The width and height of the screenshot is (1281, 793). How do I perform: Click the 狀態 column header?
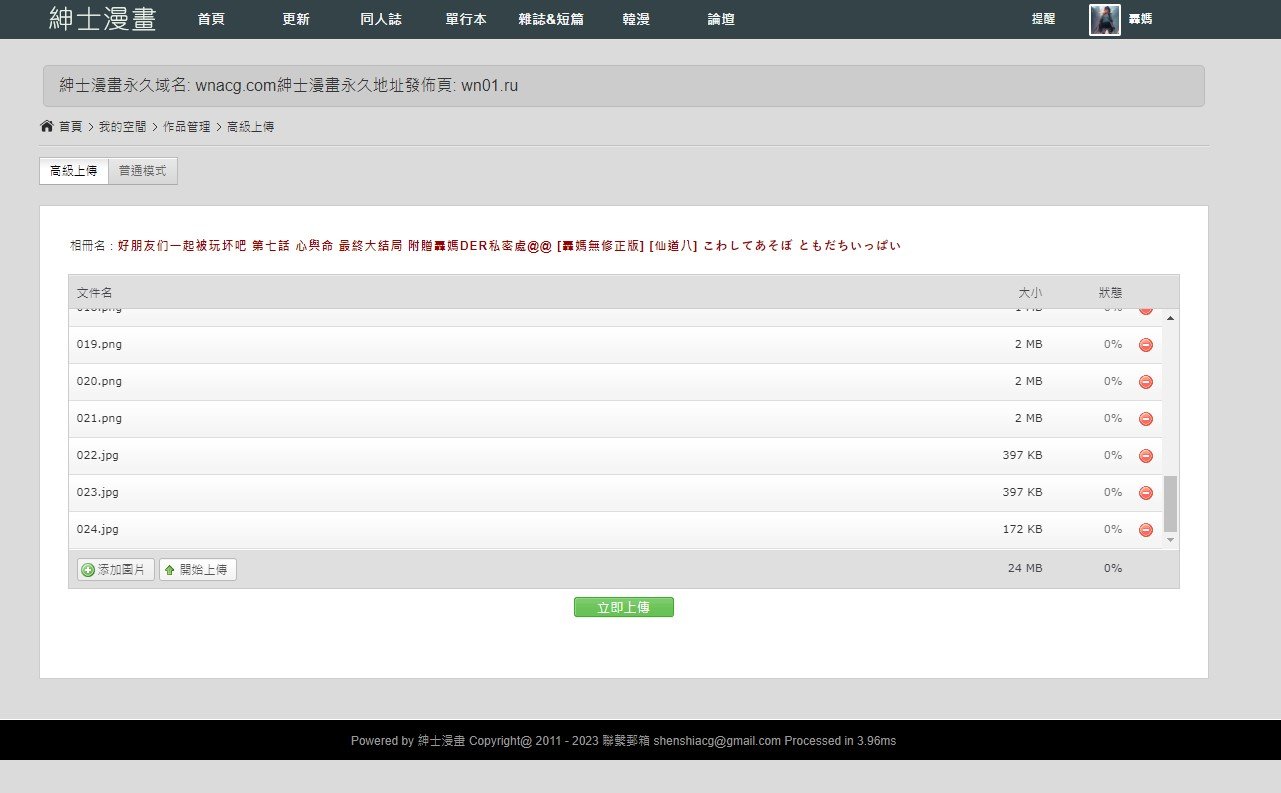coord(1110,293)
